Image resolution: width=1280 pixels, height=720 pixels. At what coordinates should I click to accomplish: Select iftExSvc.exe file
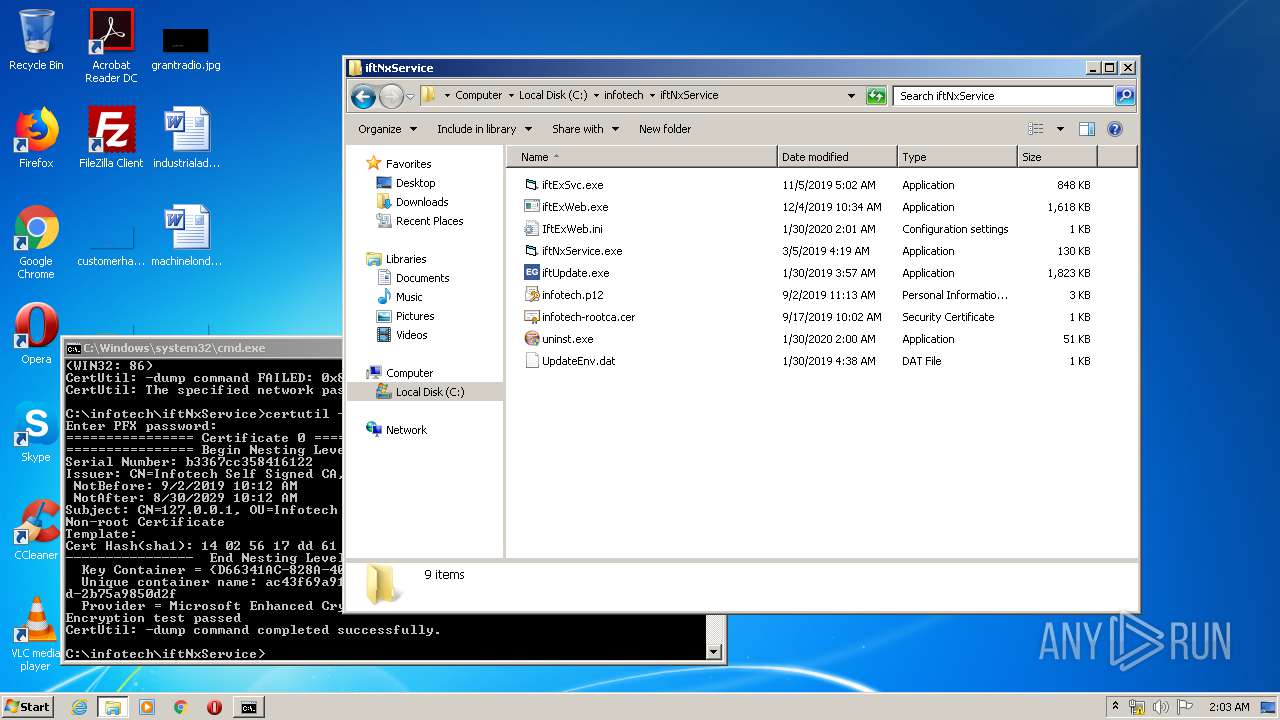pos(572,185)
